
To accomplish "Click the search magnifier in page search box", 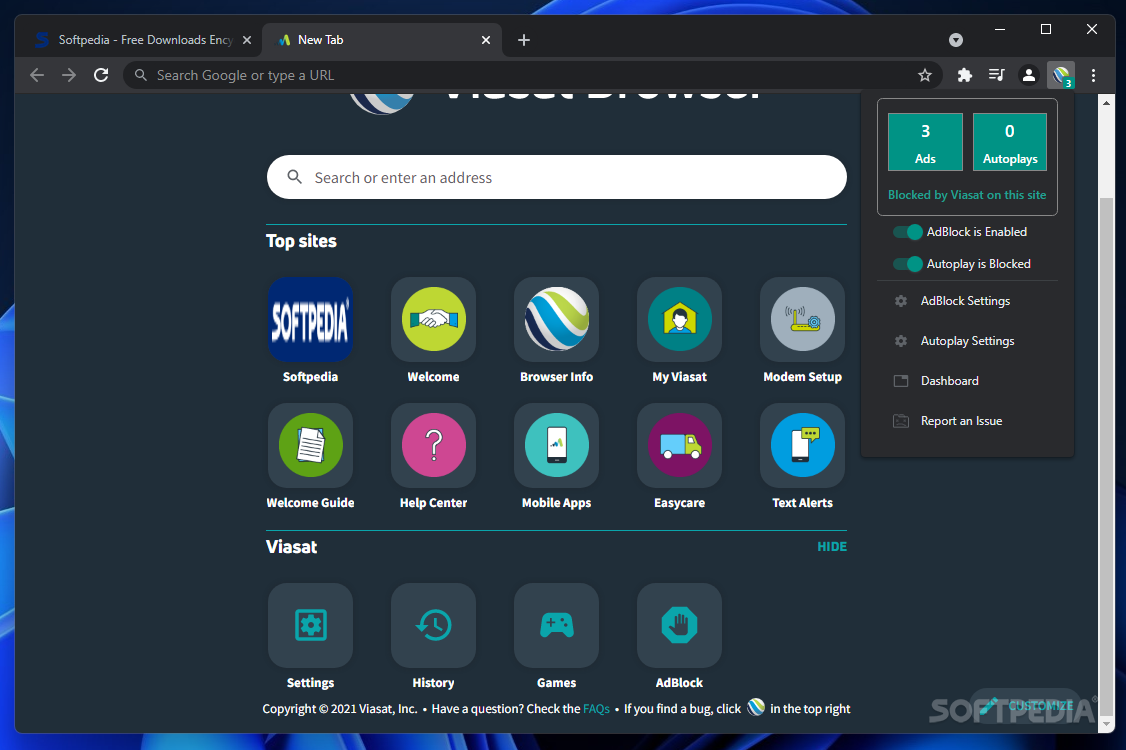I will pos(294,177).
